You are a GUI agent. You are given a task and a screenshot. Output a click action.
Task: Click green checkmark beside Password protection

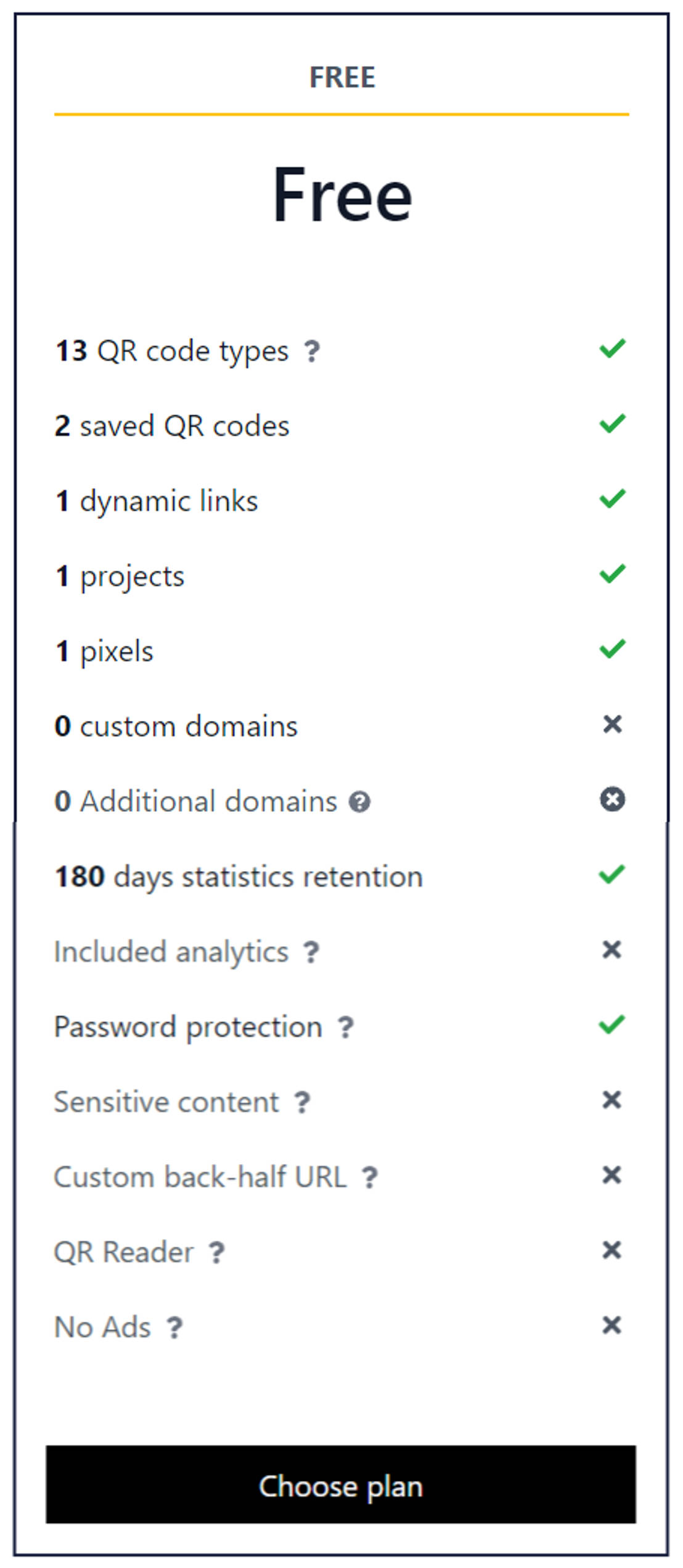pyautogui.click(x=612, y=1025)
